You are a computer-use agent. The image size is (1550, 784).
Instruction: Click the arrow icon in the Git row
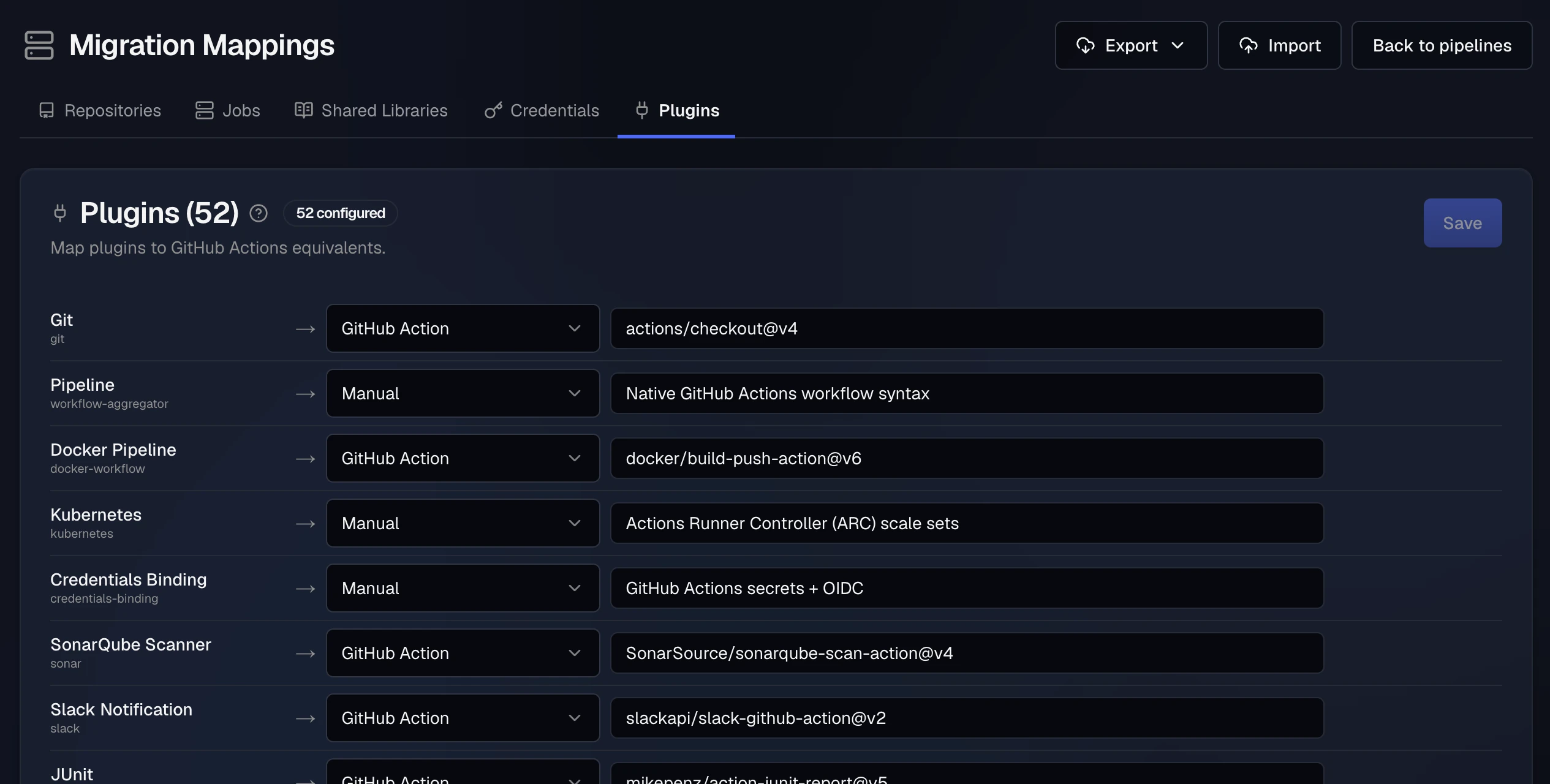point(305,329)
